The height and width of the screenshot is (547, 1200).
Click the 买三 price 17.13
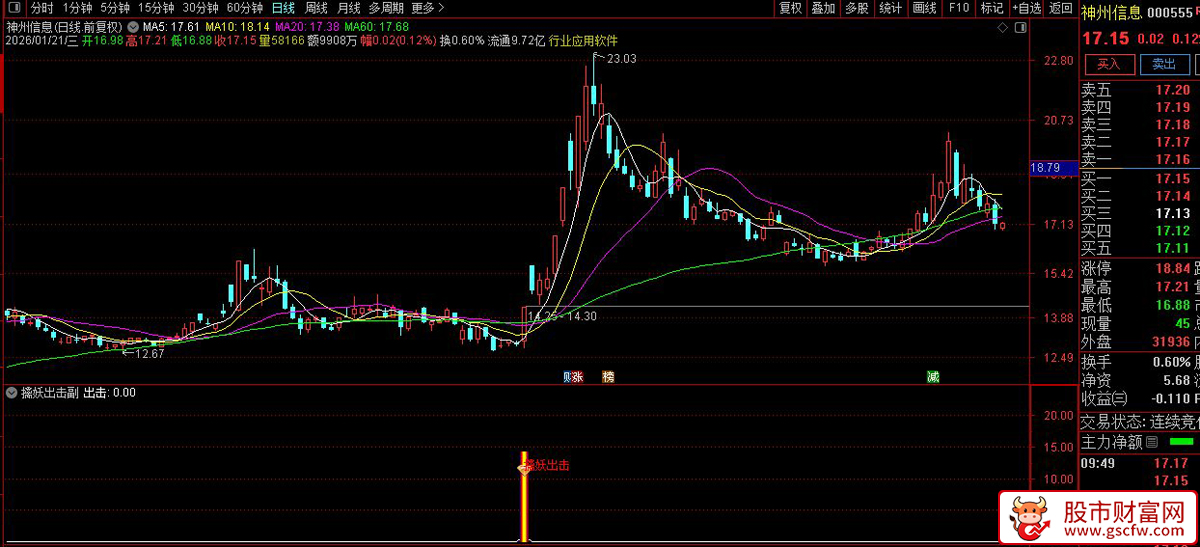point(1173,213)
